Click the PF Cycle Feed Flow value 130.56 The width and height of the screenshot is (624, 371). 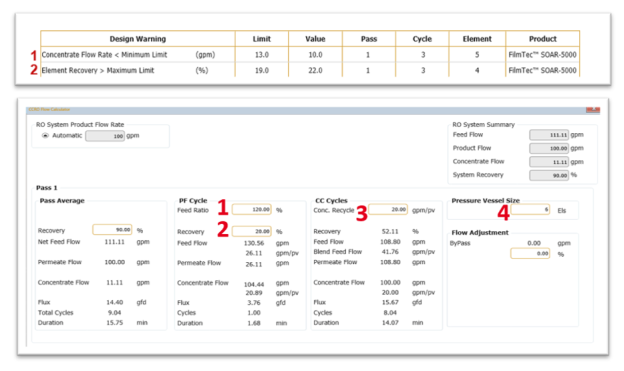pyautogui.click(x=254, y=243)
